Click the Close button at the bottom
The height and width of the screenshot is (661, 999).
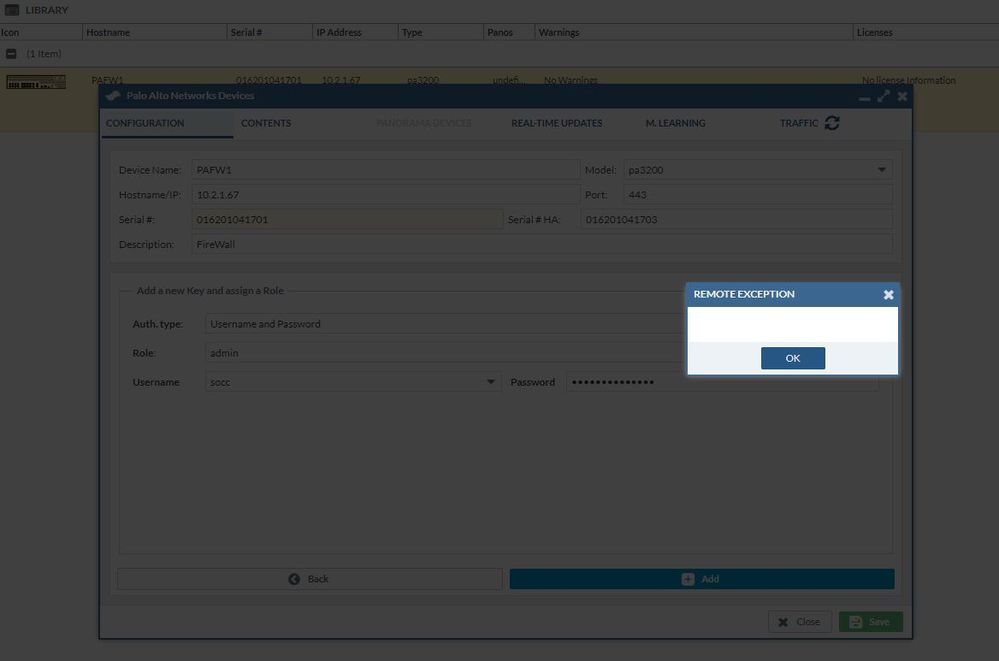(x=800, y=621)
